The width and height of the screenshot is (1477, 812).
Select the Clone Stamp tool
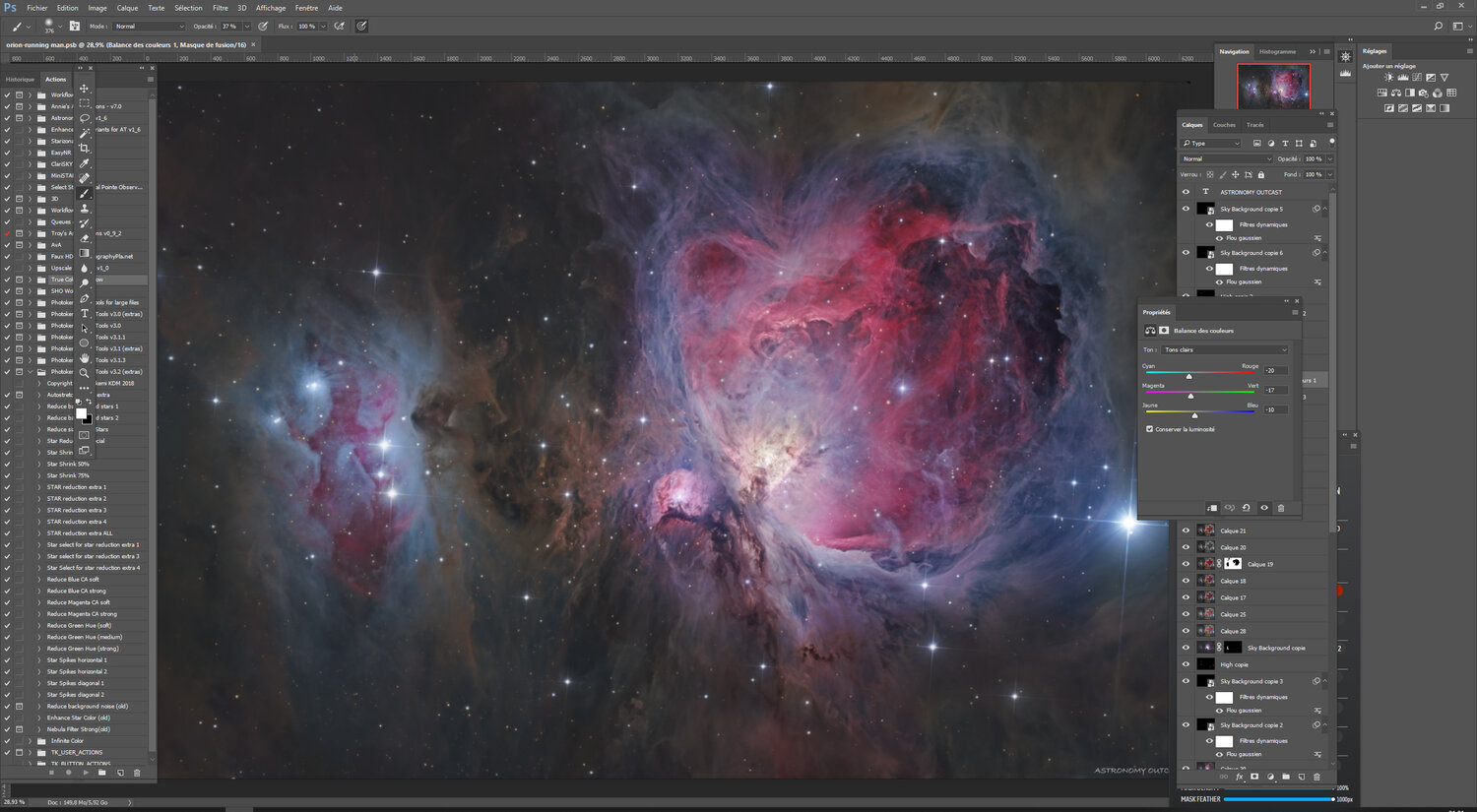point(85,209)
